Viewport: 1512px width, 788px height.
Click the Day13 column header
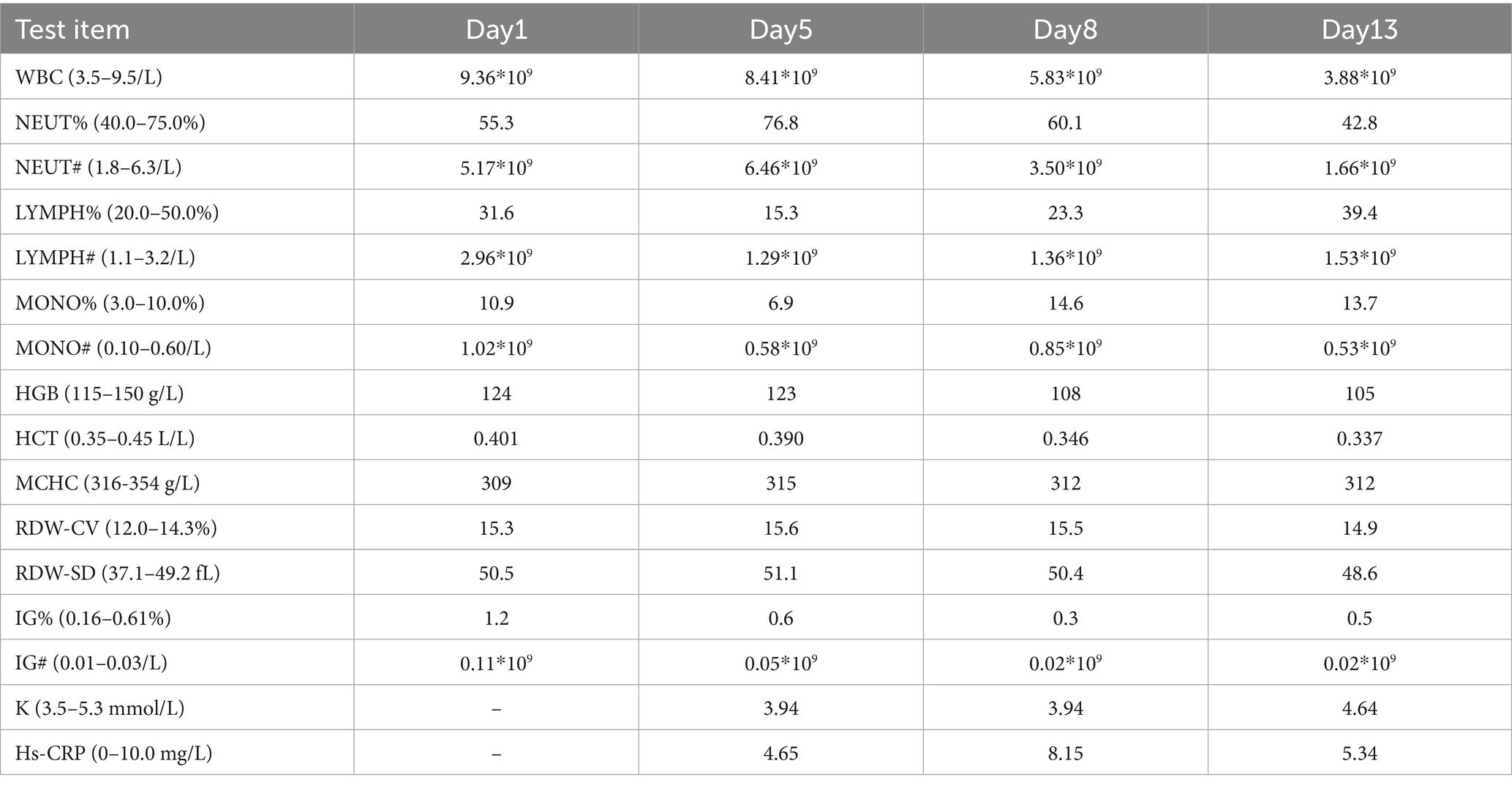point(1359,30)
